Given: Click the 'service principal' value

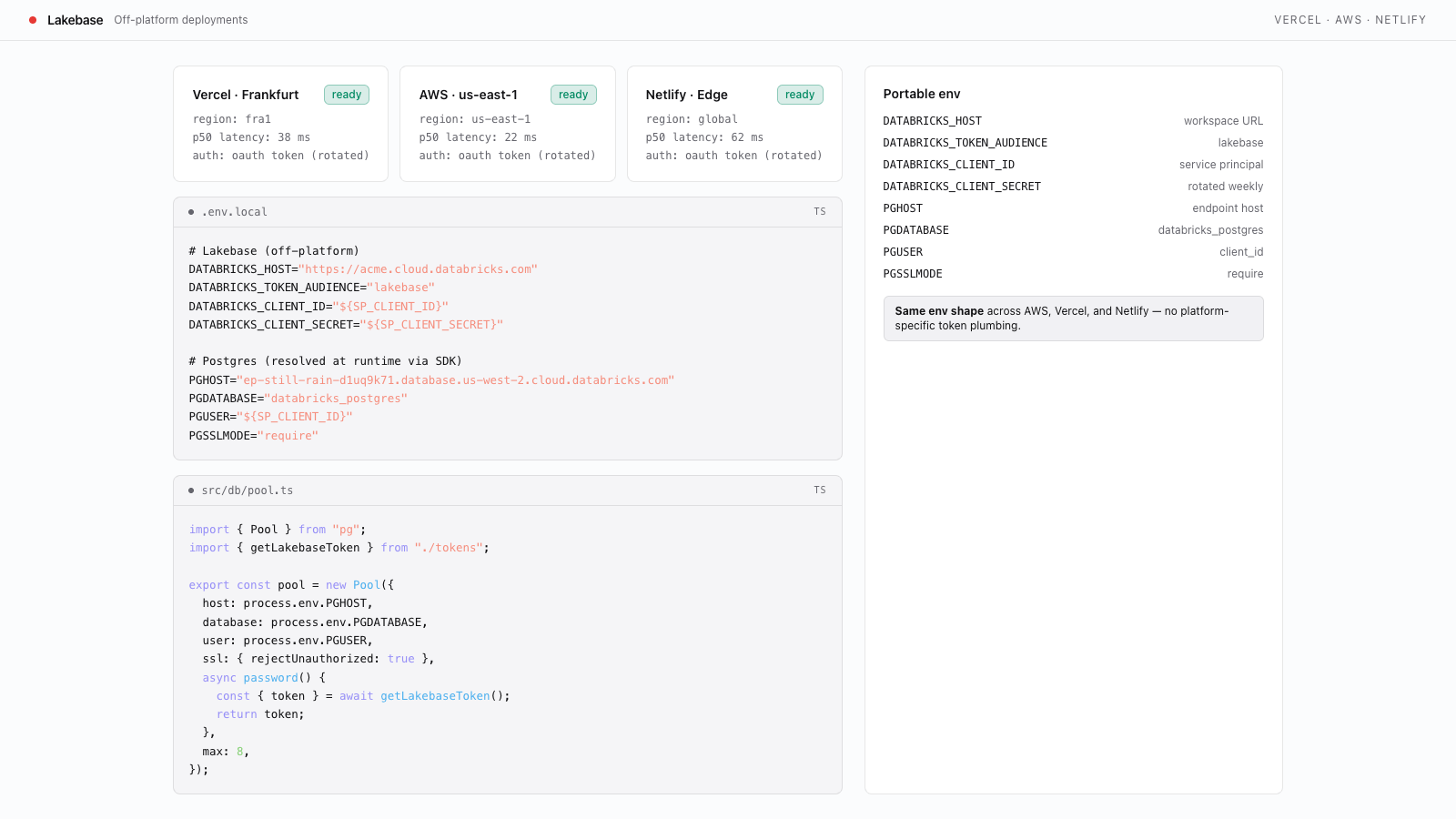Looking at the screenshot, I should (x=1221, y=165).
